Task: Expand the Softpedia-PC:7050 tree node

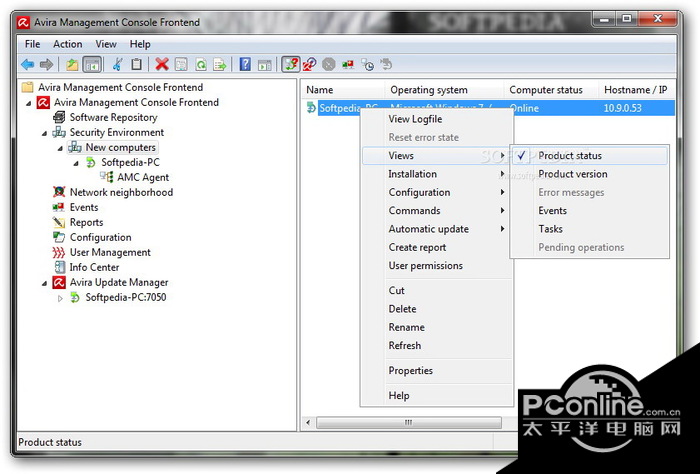Action: (x=60, y=298)
